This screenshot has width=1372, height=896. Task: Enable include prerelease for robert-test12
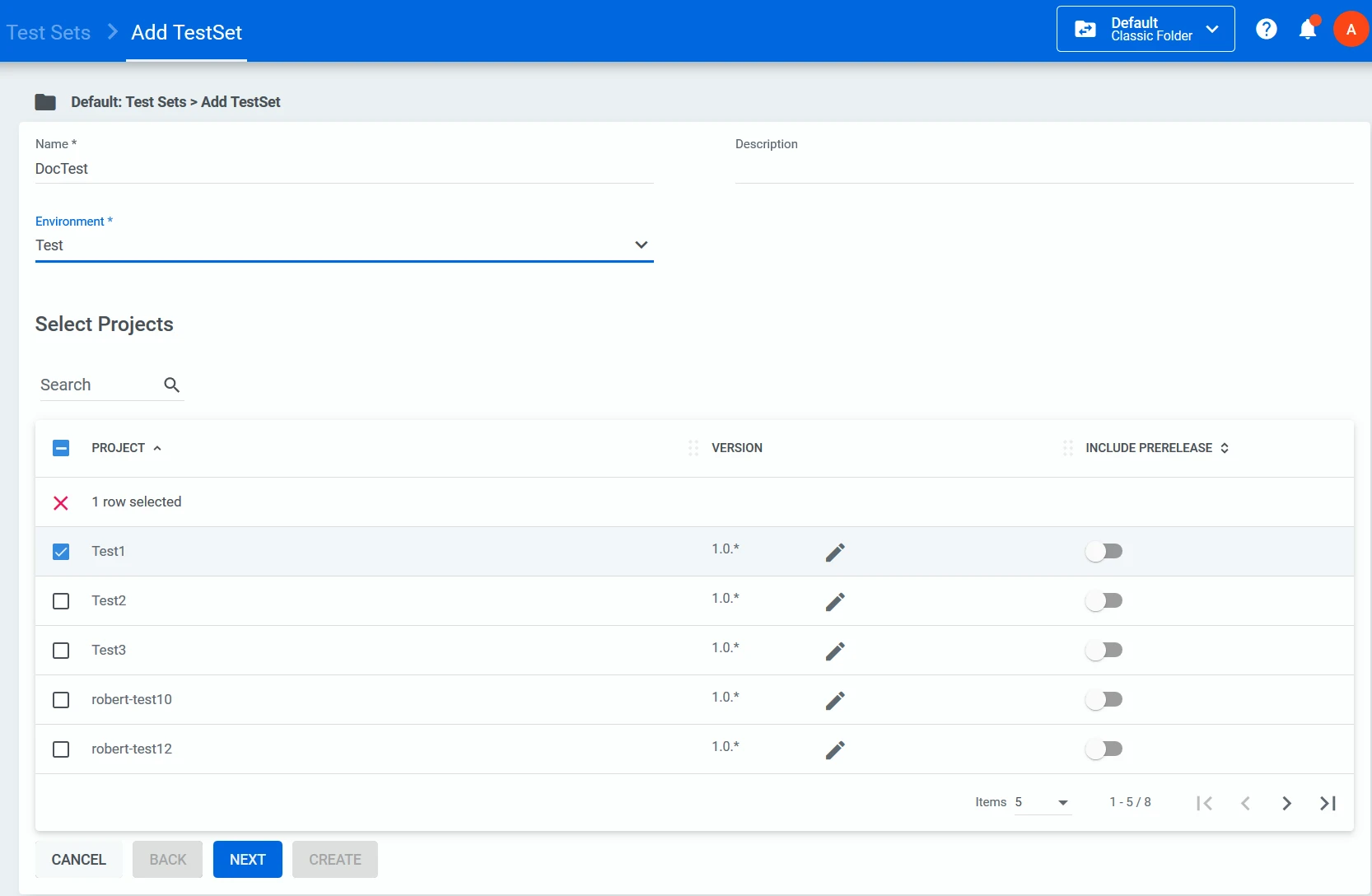pos(1104,749)
